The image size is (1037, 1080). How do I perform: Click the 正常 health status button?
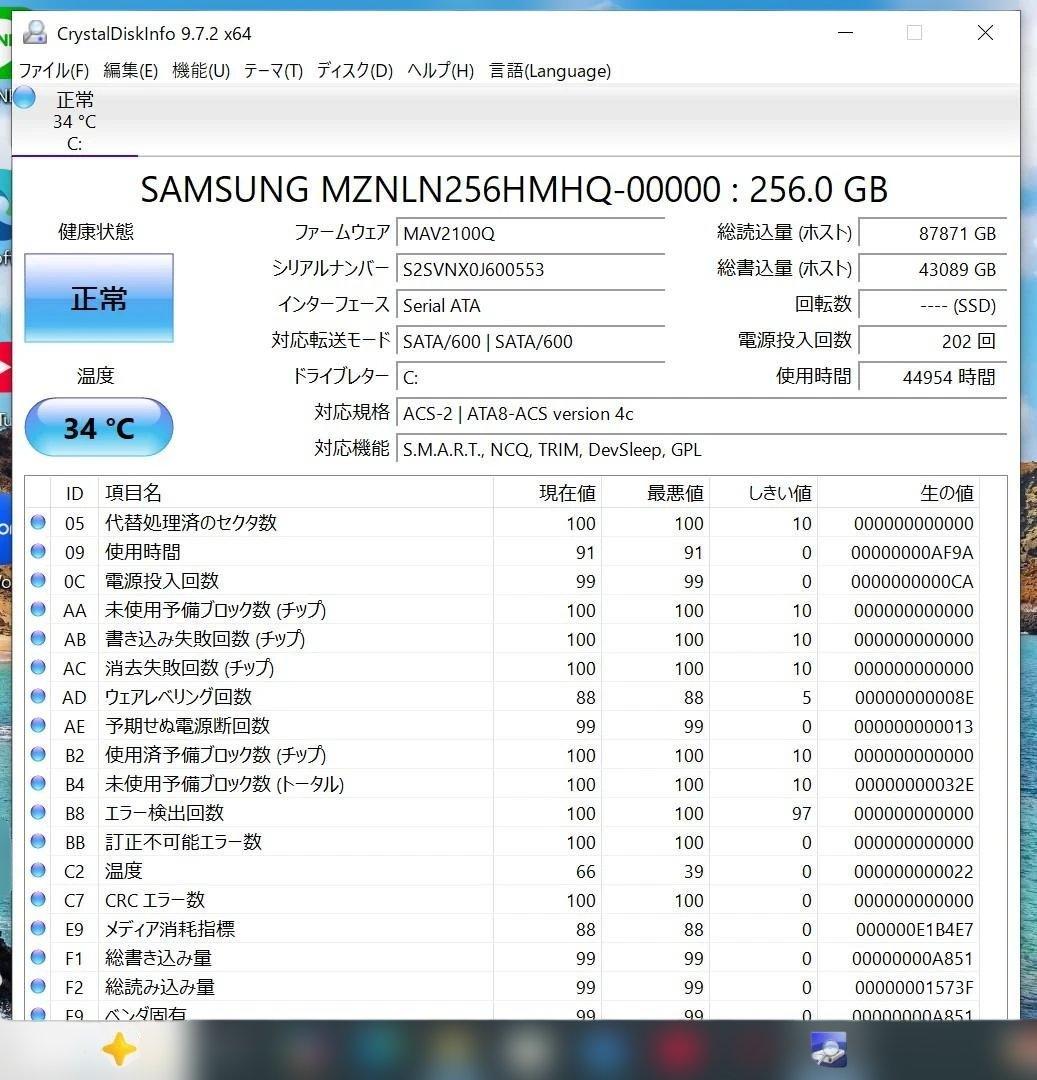98,297
